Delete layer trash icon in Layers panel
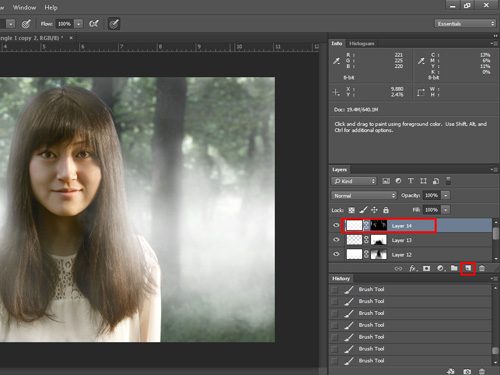 (x=482, y=268)
